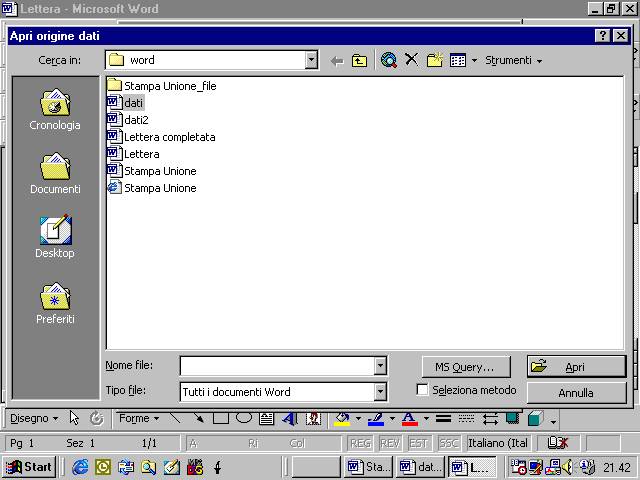Click the Views grid icon

[x=458, y=60]
